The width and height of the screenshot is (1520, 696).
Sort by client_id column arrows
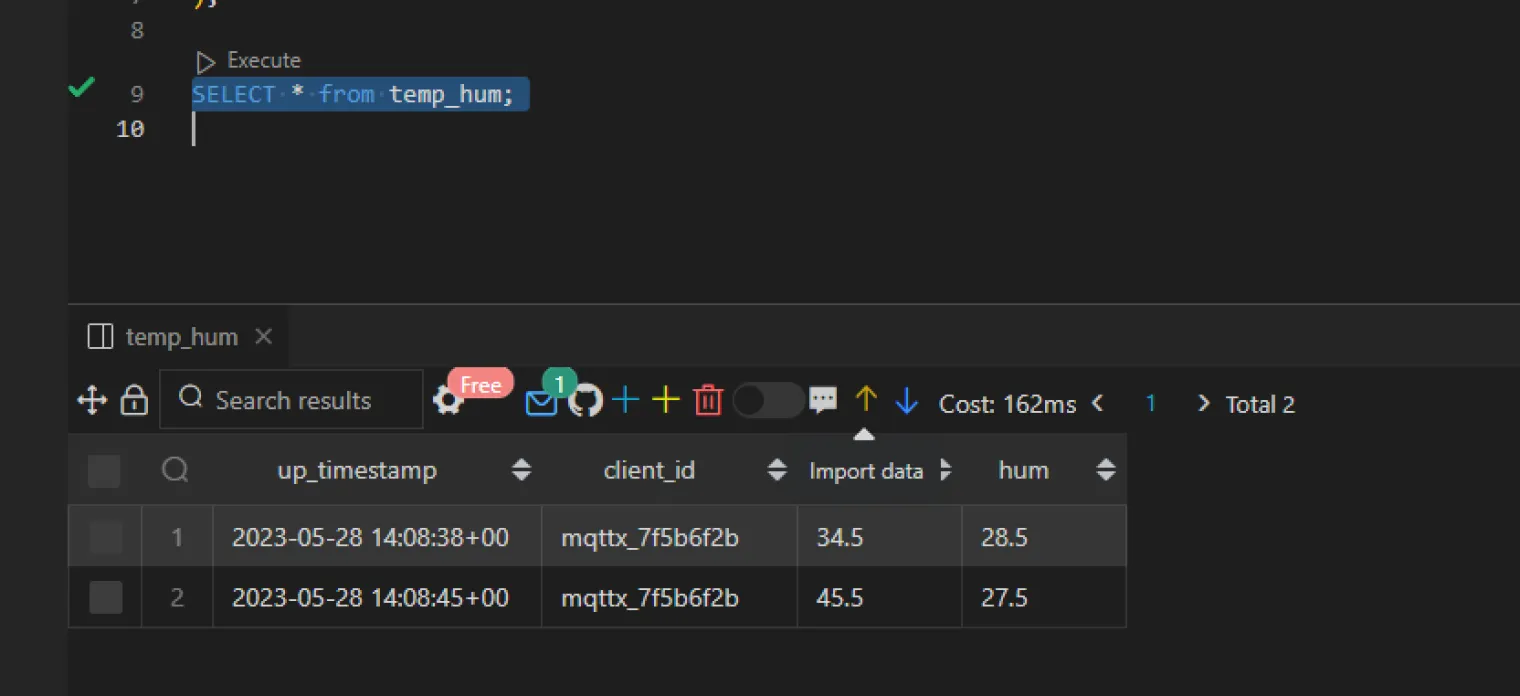tap(777, 470)
